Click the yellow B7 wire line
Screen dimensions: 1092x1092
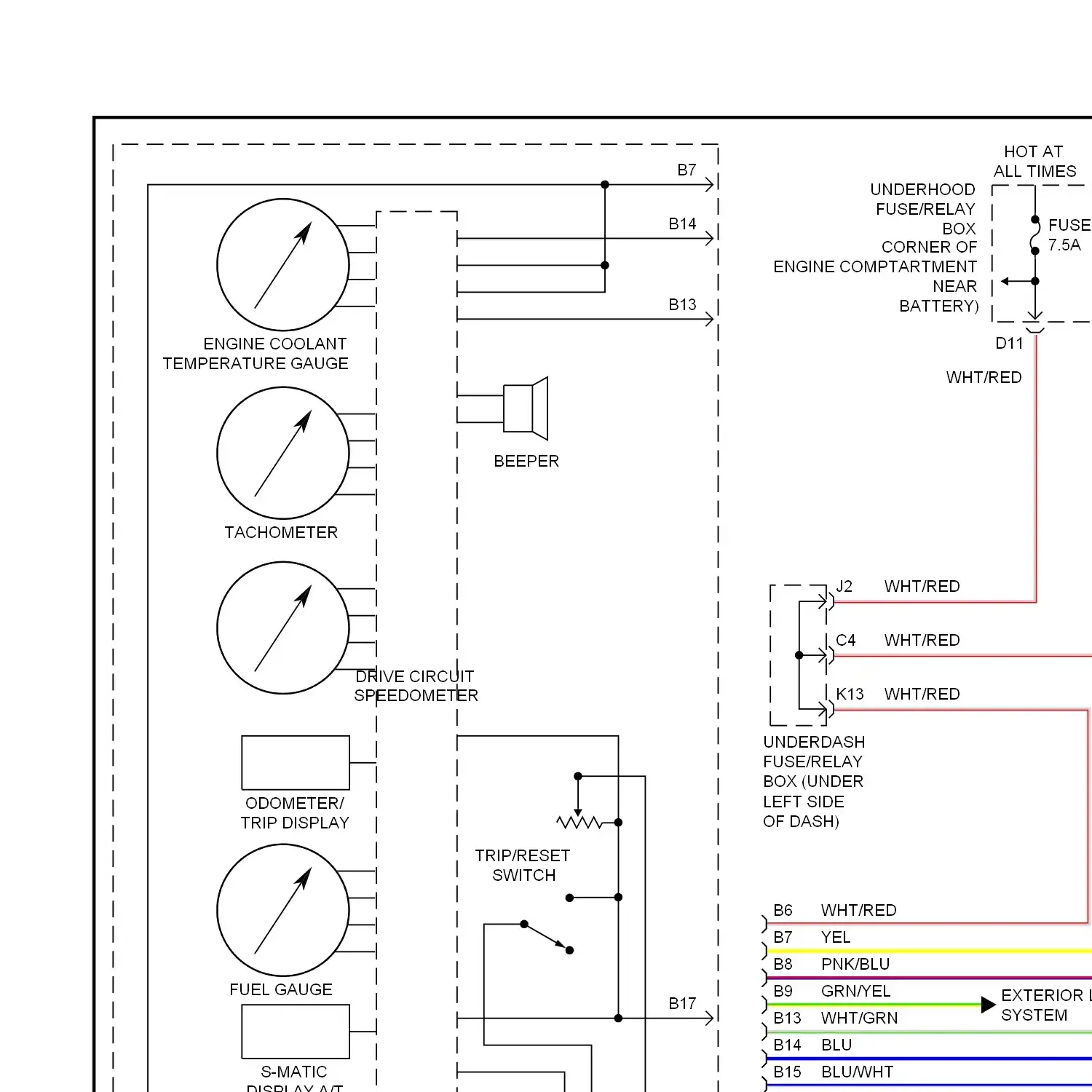[929, 951]
